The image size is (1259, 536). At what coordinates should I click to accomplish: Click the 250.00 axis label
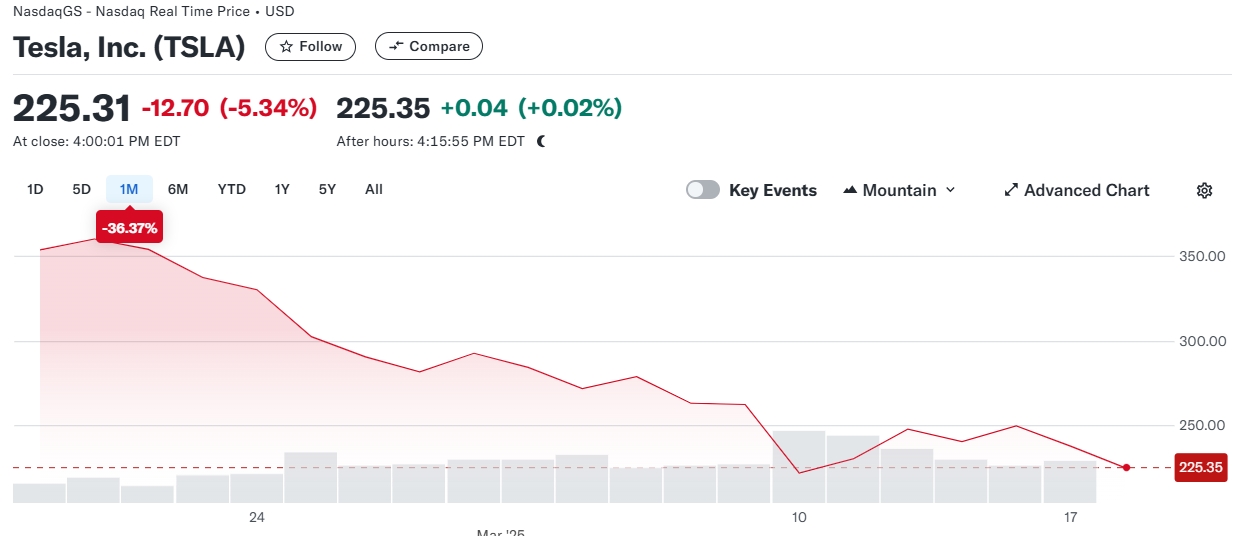tap(1201, 426)
